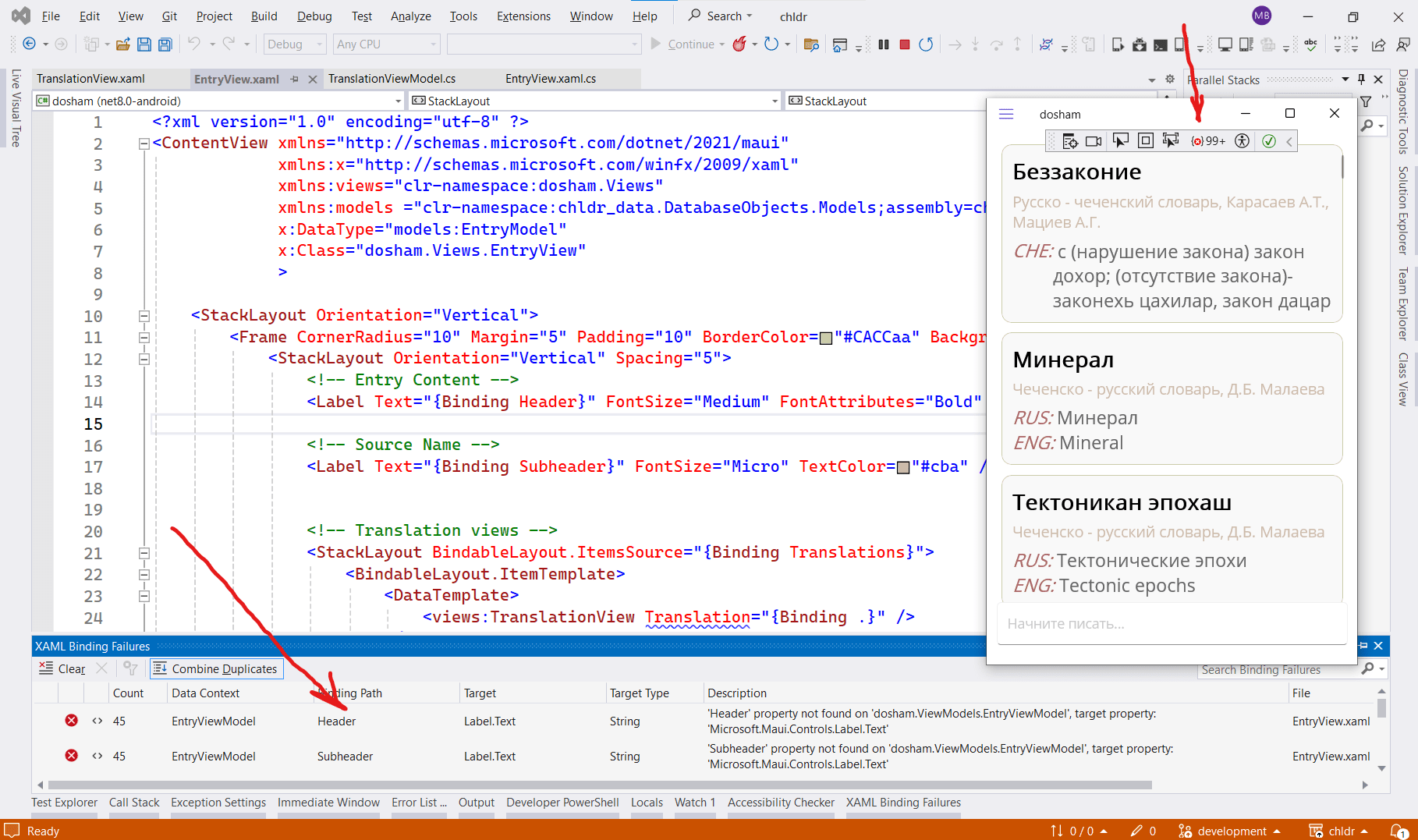Enable element selection mode in Live Preview toolbar
Image resolution: width=1418 pixels, height=840 pixels.
(x=1121, y=141)
